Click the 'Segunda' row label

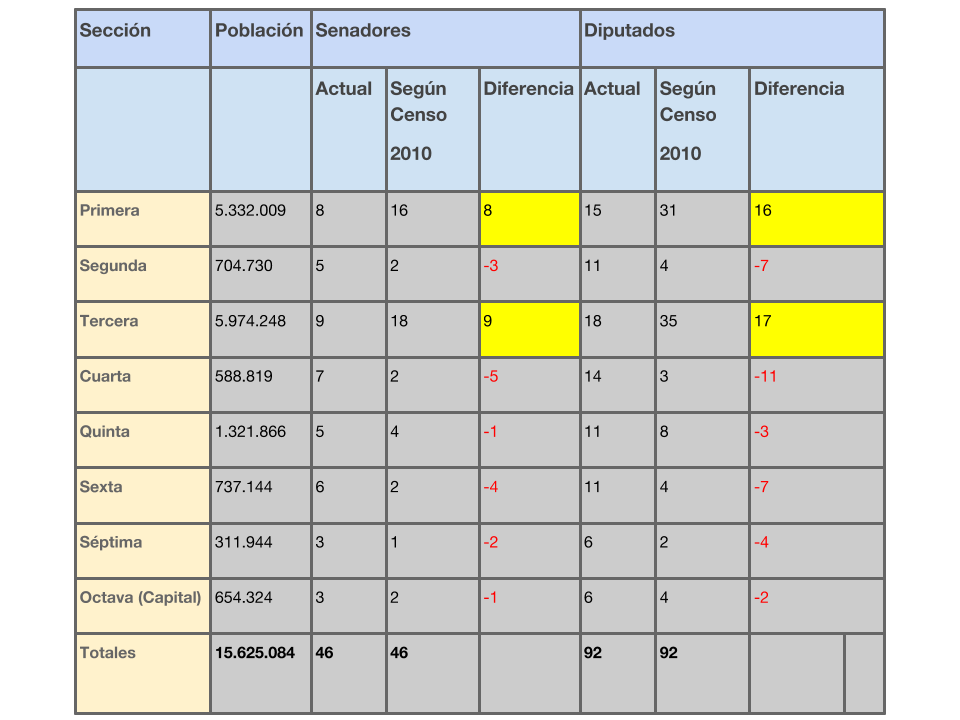[113, 266]
